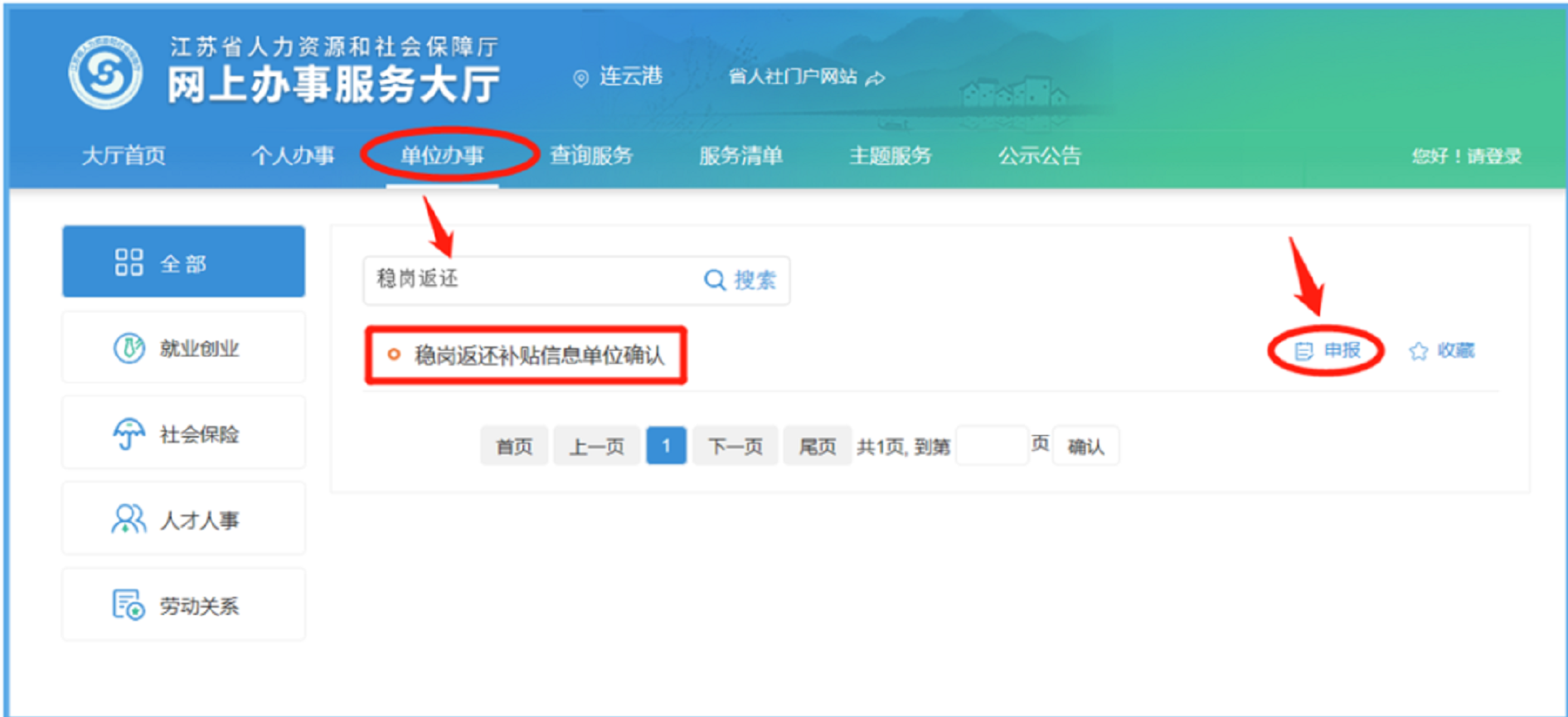Go to 查询服务 in navigation bar
Screen dimensions: 1568x717
pos(591,155)
